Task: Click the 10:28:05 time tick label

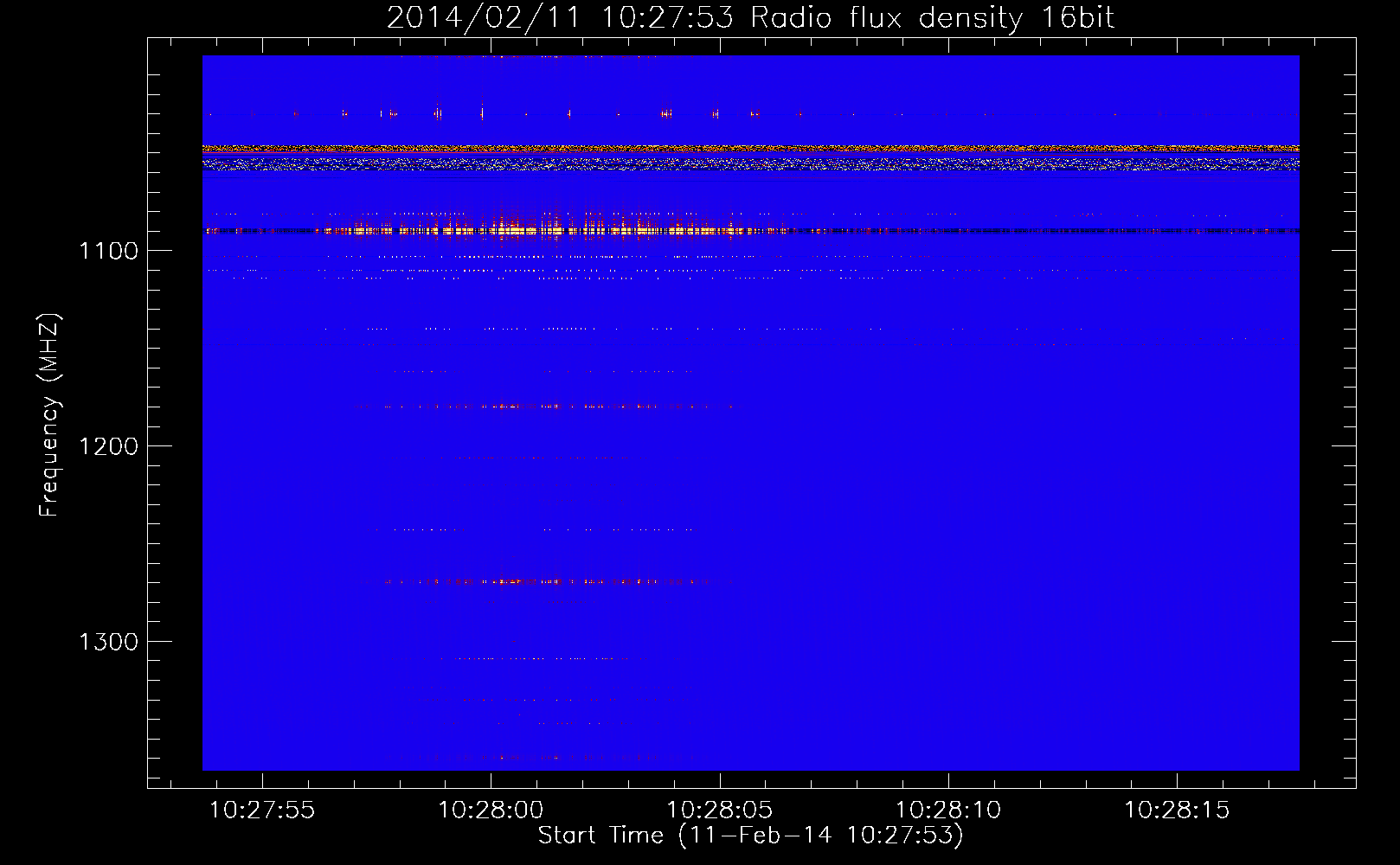Action: (719, 811)
